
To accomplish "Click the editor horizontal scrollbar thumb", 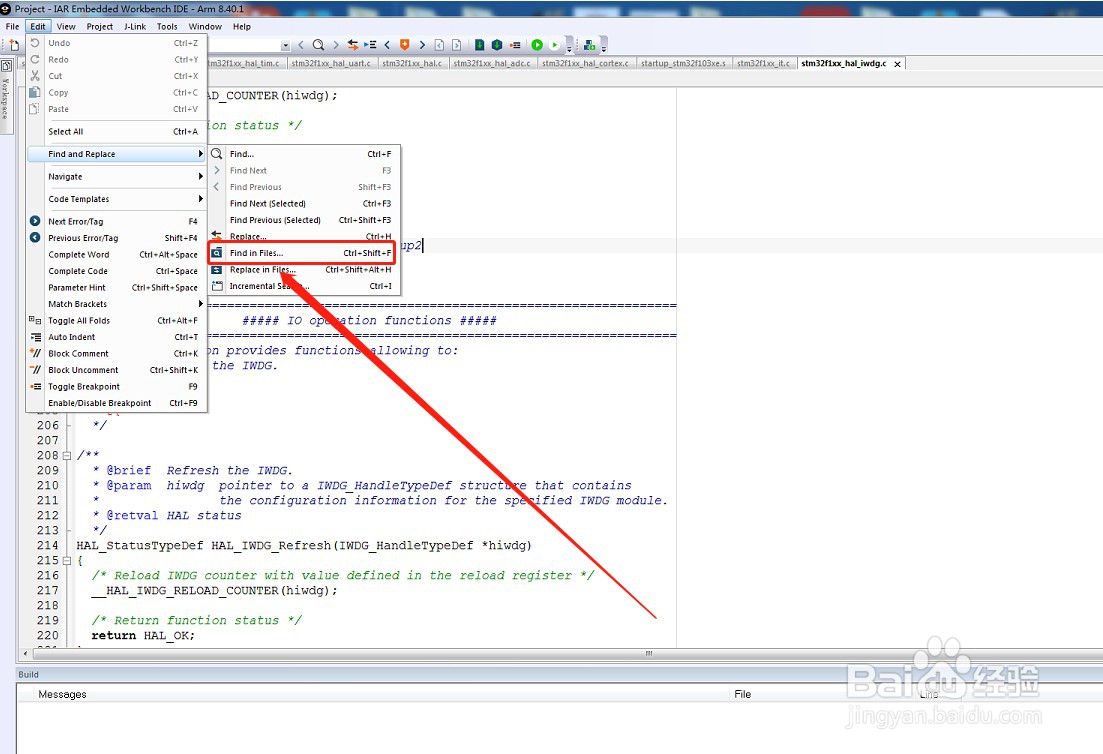I will [647, 653].
